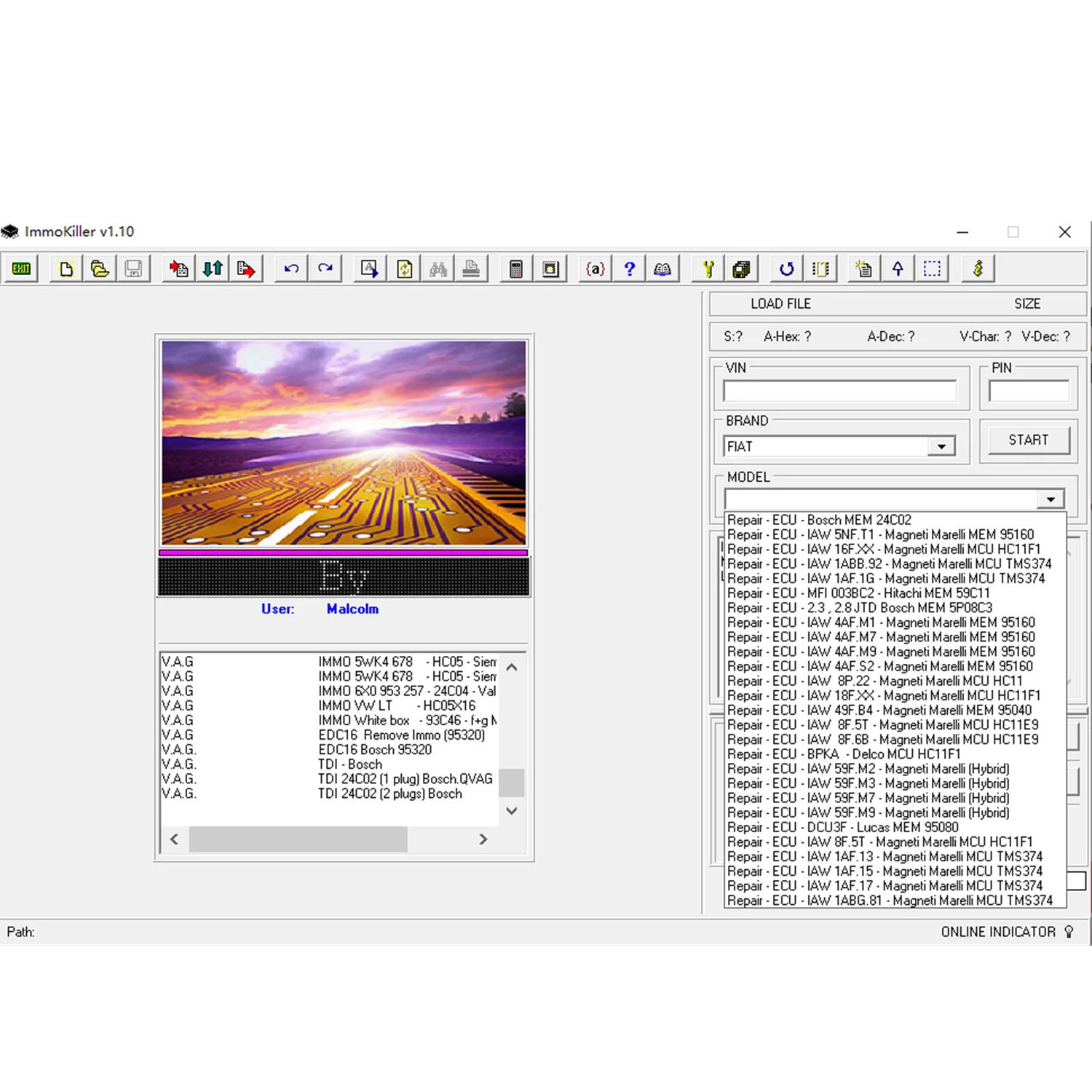Undo the last action

pos(290,269)
